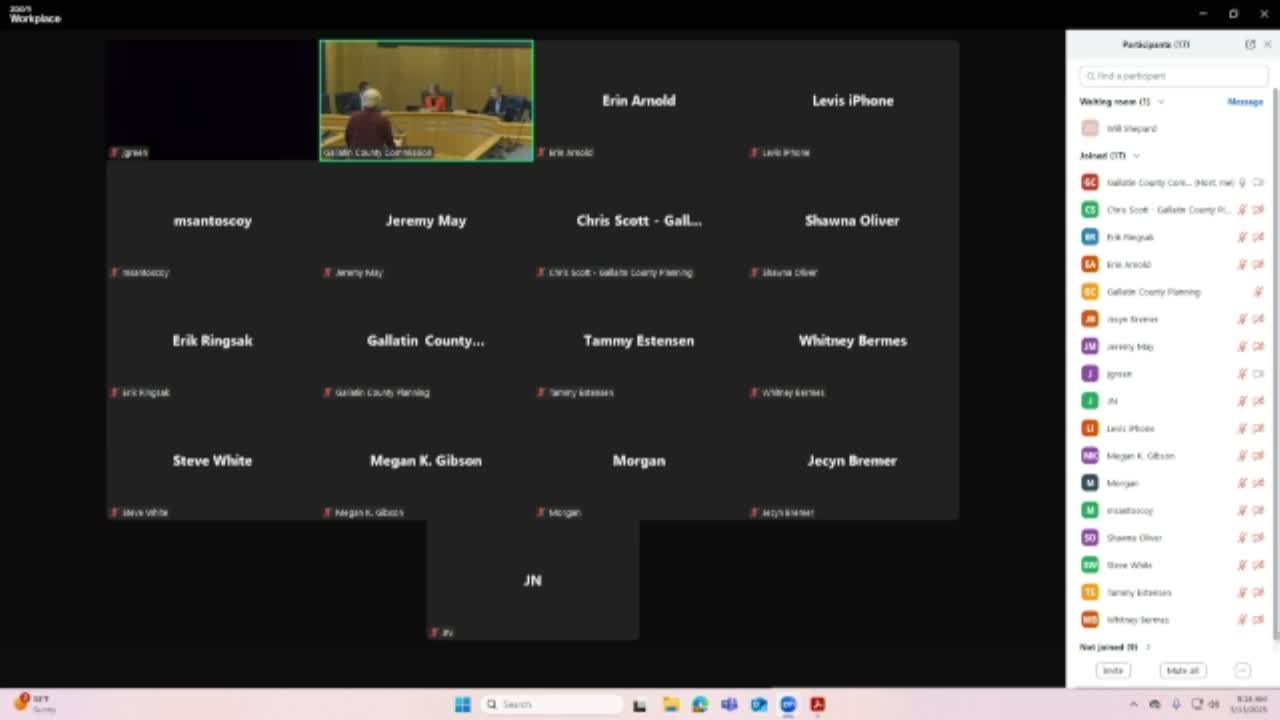
Task: Open the weather widget in the taskbar
Action: pos(32,703)
